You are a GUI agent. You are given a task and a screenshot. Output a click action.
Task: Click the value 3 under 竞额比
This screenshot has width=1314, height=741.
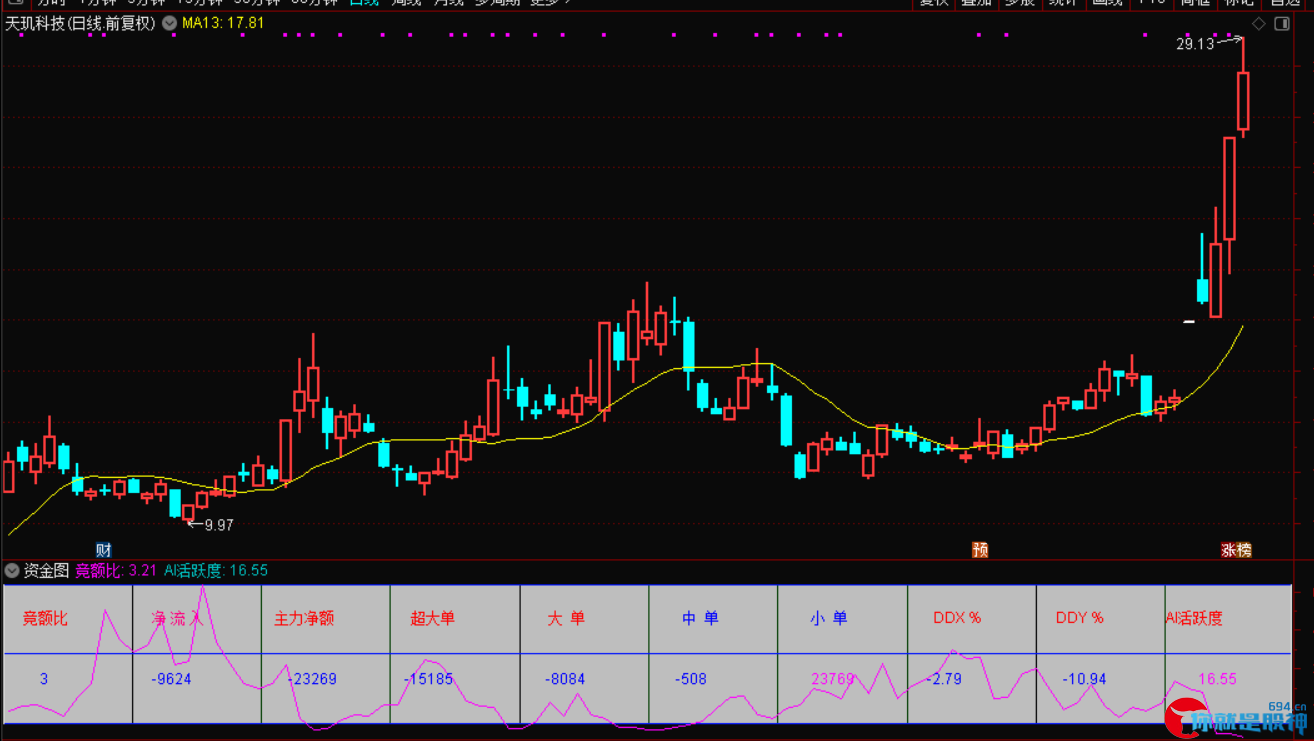coord(44,679)
